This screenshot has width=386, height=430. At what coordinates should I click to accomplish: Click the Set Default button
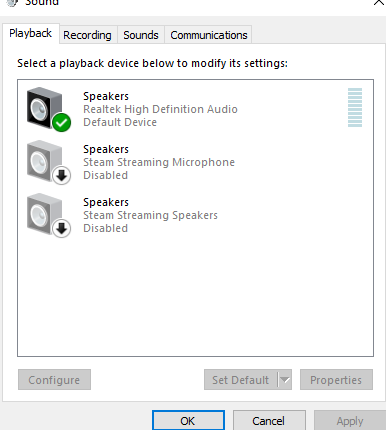click(241, 379)
